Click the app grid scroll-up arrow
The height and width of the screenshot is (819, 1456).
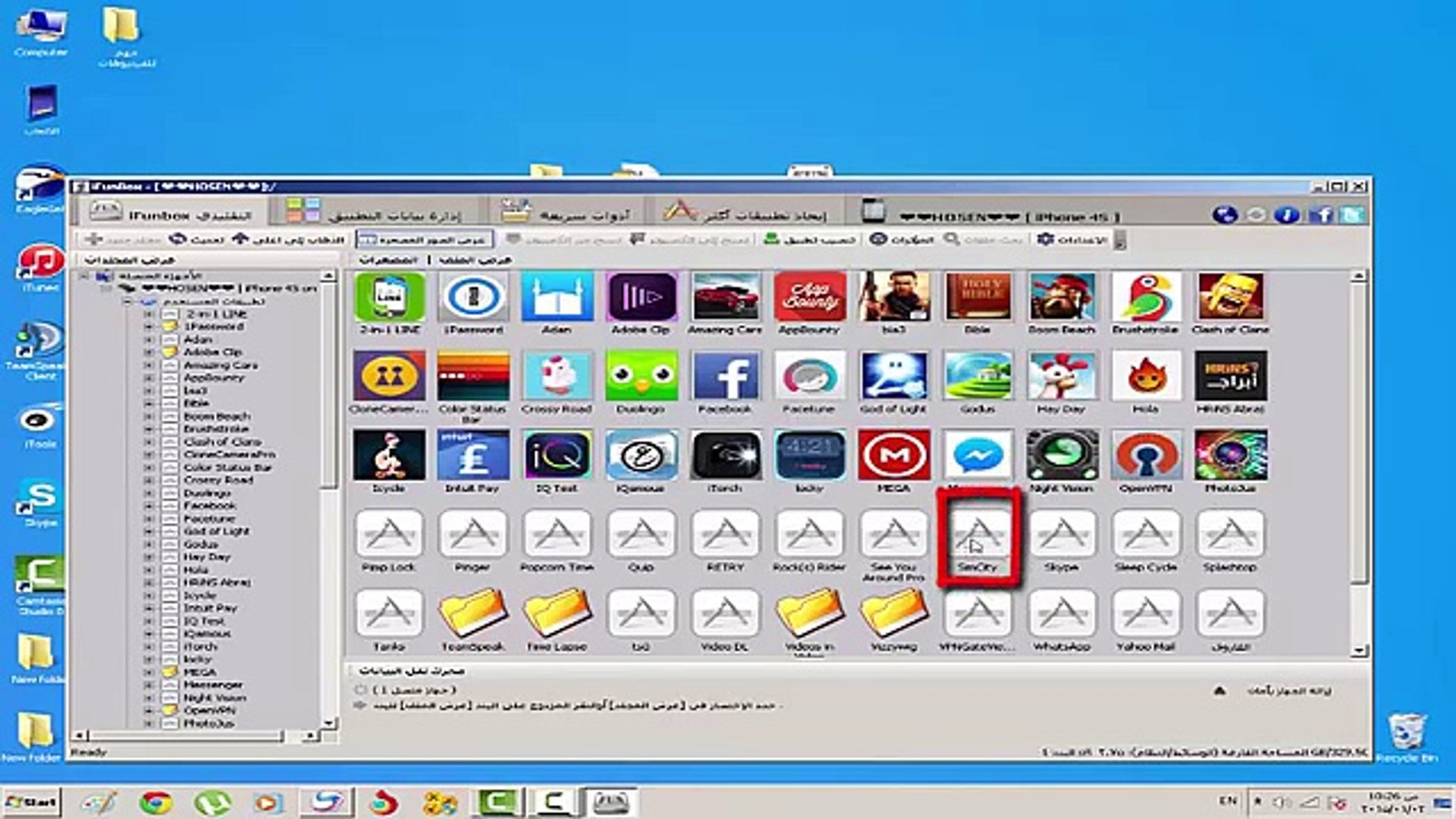pos(1359,277)
